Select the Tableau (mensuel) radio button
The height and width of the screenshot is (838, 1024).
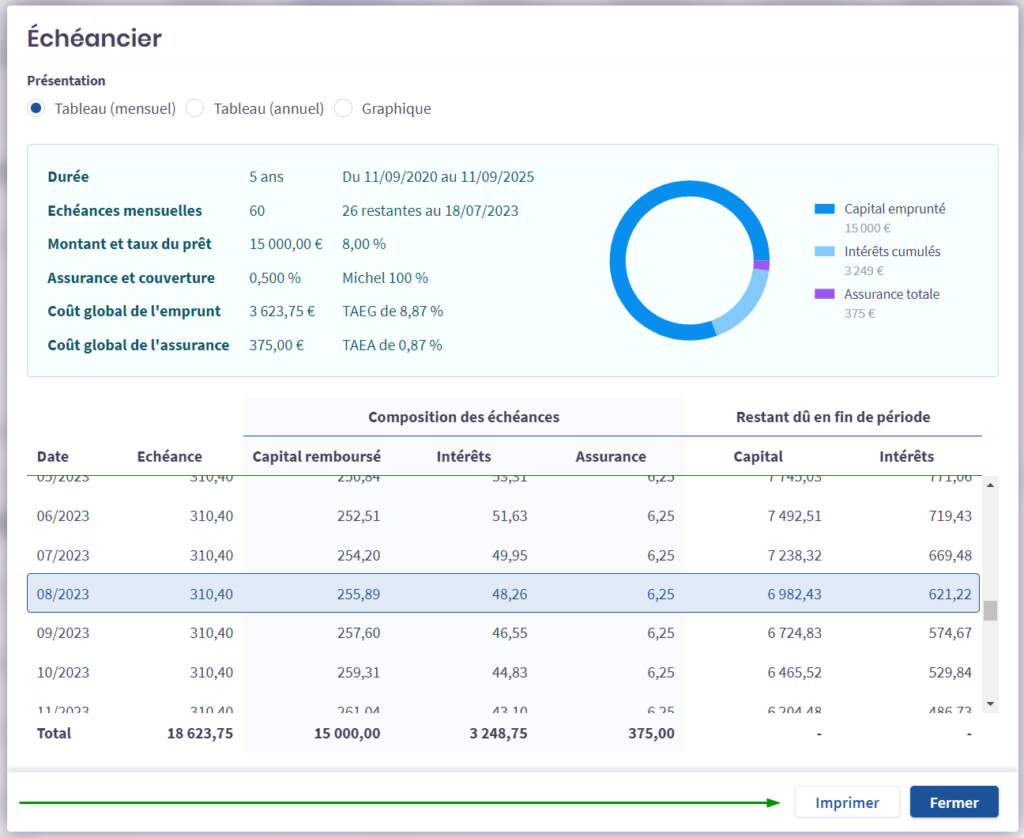pyautogui.click(x=36, y=108)
